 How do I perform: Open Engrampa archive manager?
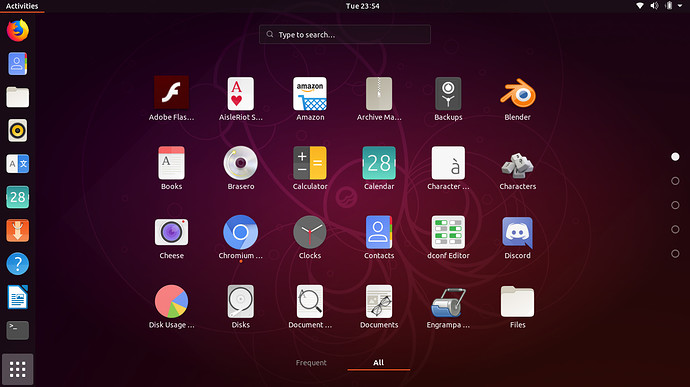pyautogui.click(x=448, y=302)
